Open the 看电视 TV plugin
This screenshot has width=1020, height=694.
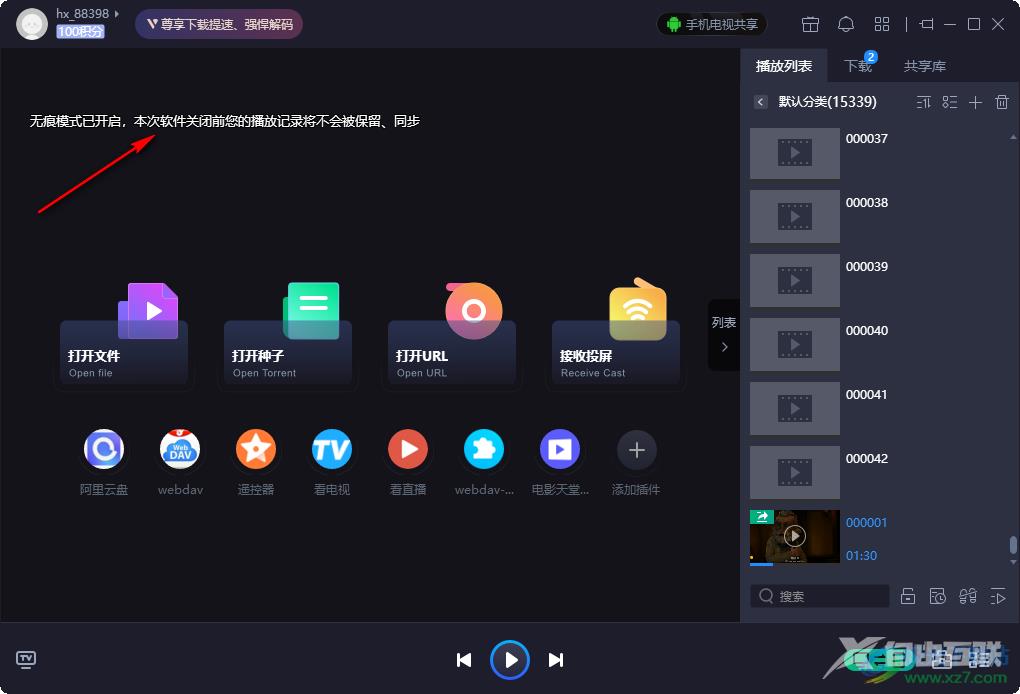coord(332,449)
